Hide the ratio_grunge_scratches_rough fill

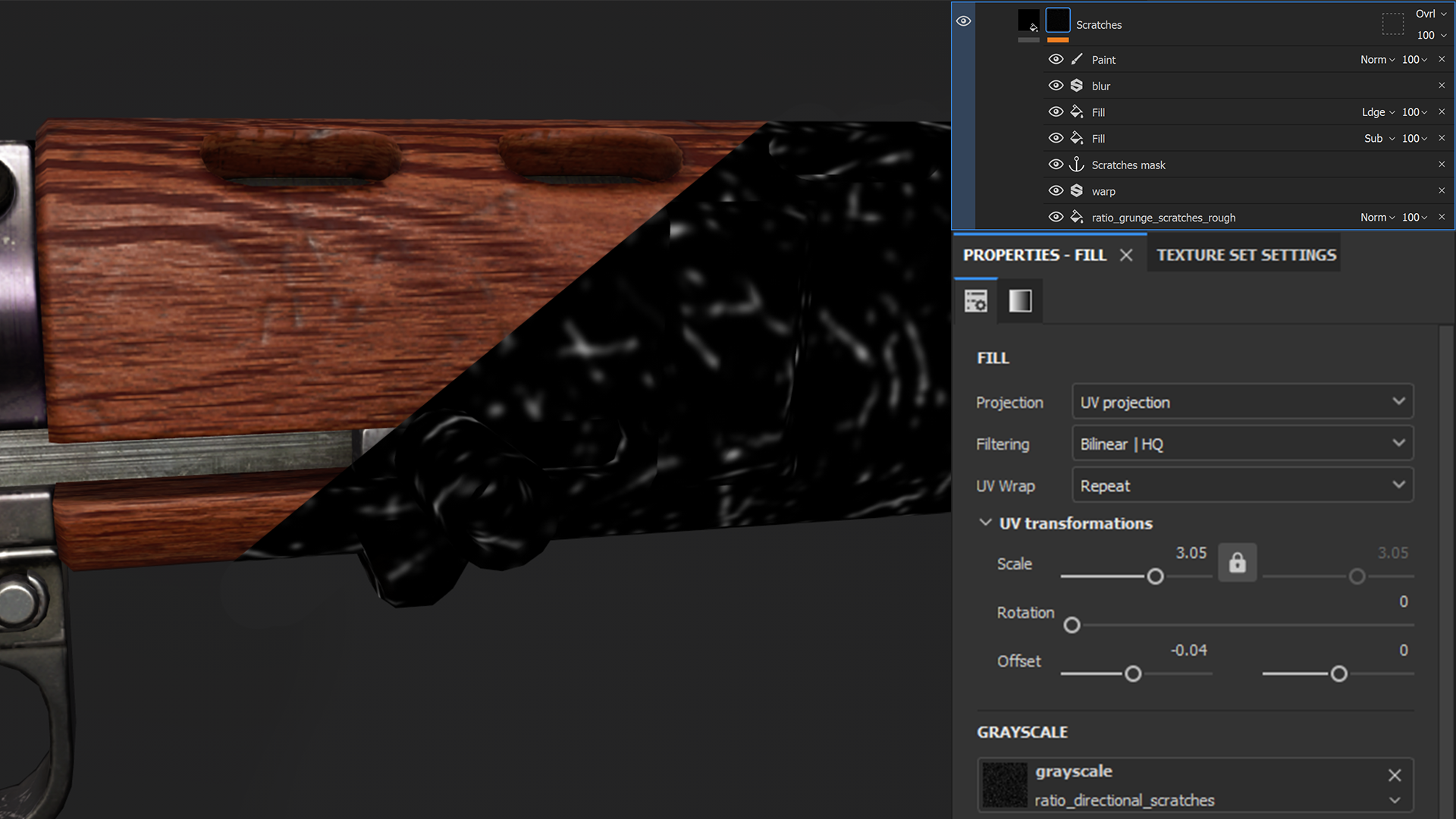click(x=1056, y=217)
